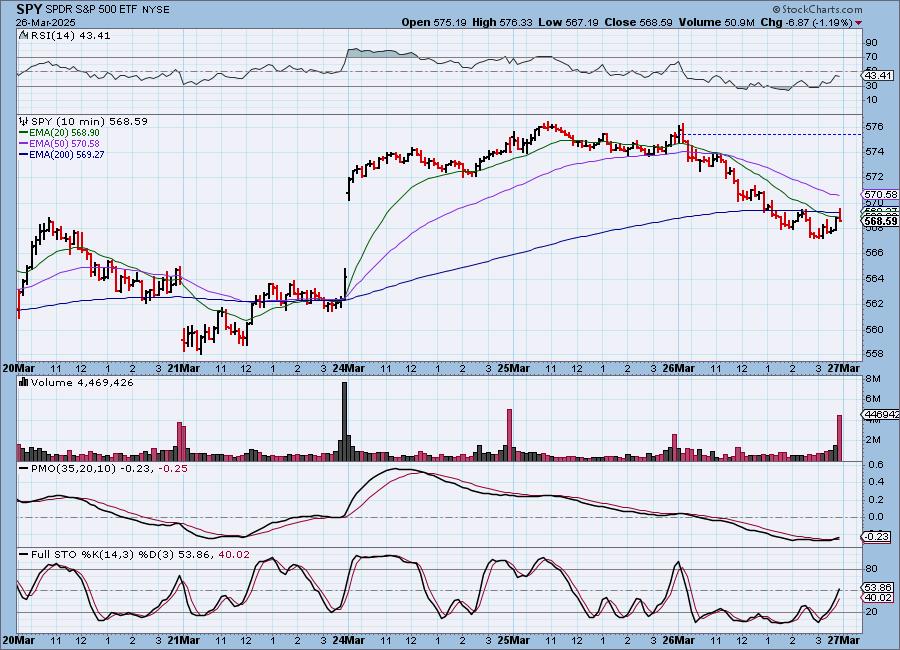Click the RSI indicator icon beside RSI(14)
Viewport: 900px width, 650px height.
[24, 35]
